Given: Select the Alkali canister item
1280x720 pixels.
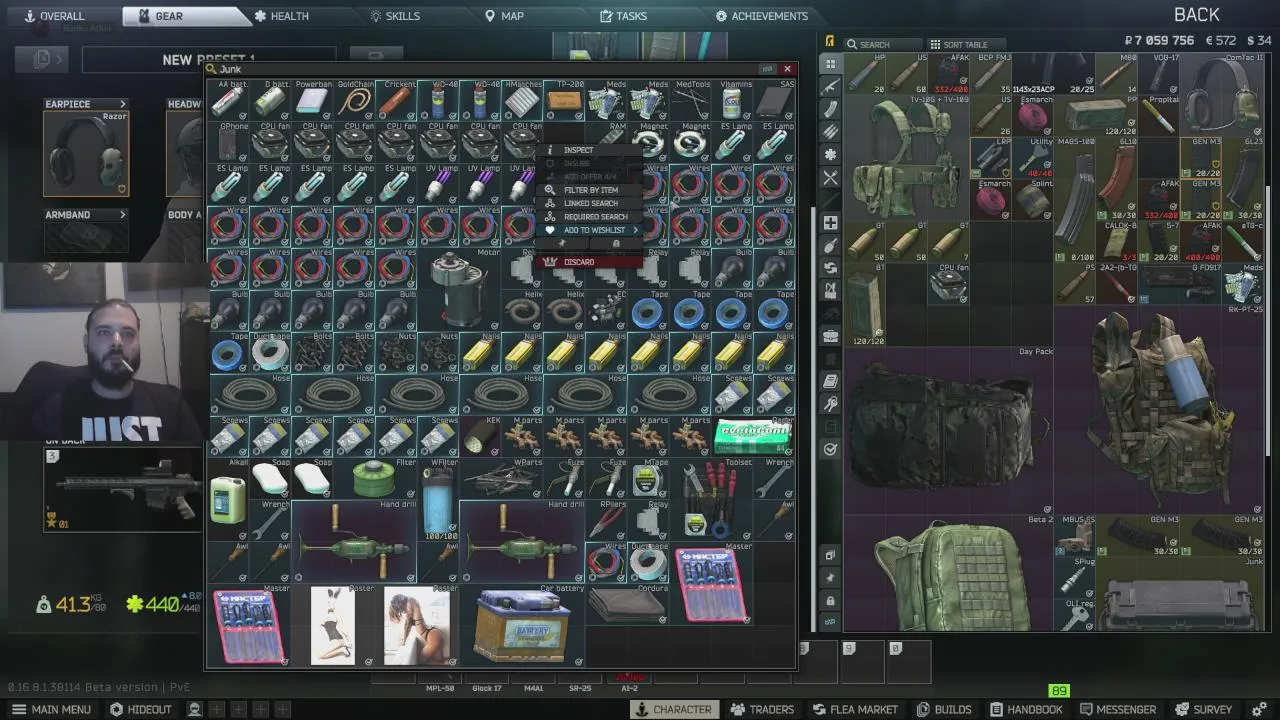Looking at the screenshot, I should 228,499.
